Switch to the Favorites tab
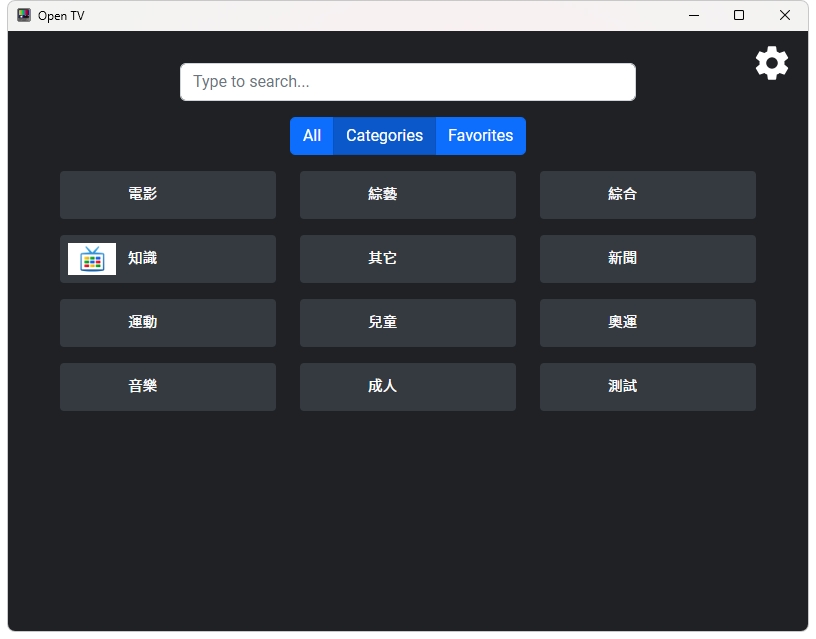The height and width of the screenshot is (639, 816). (x=480, y=136)
